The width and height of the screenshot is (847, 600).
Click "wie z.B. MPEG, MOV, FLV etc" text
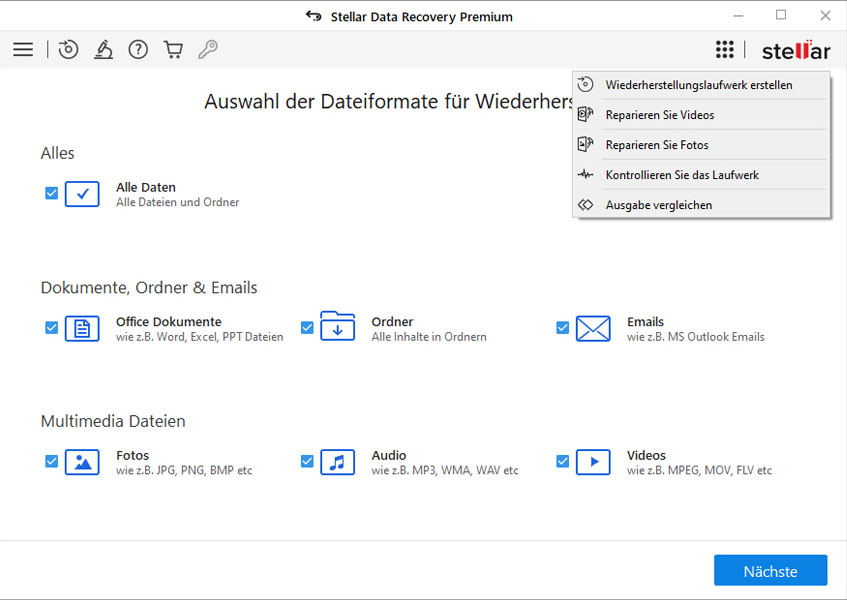[x=700, y=470]
